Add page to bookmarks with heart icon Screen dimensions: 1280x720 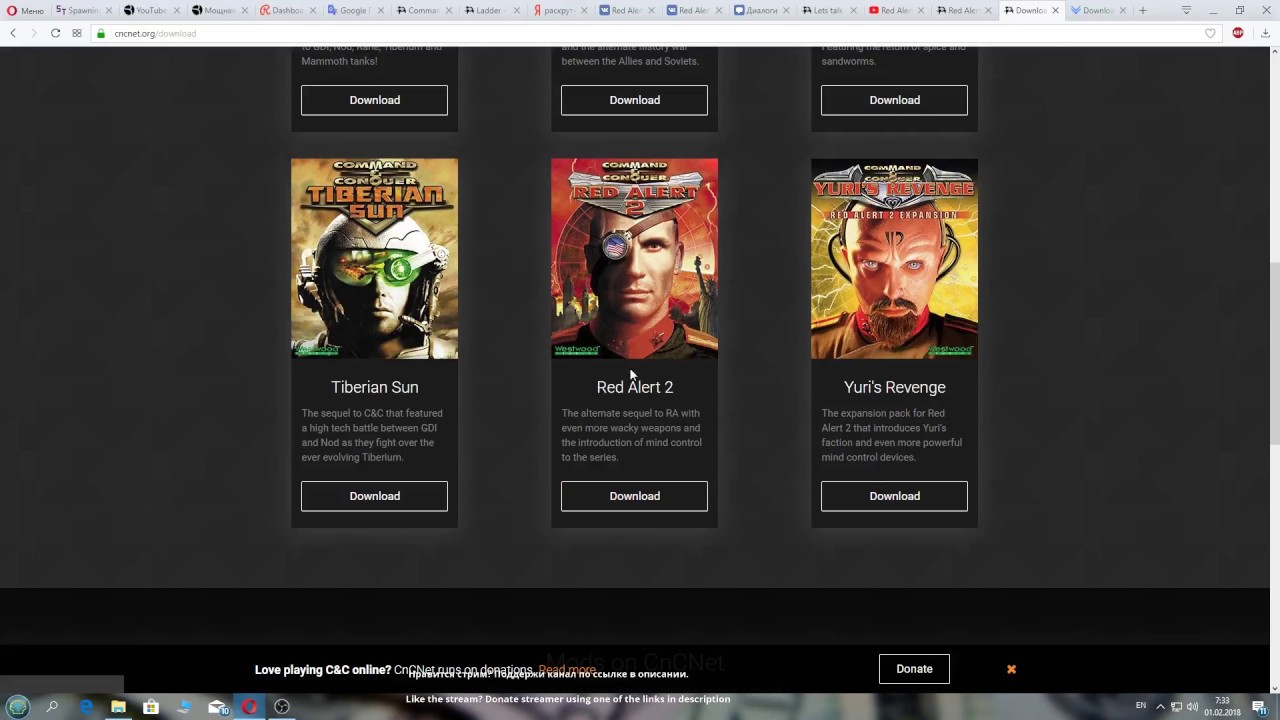1210,33
